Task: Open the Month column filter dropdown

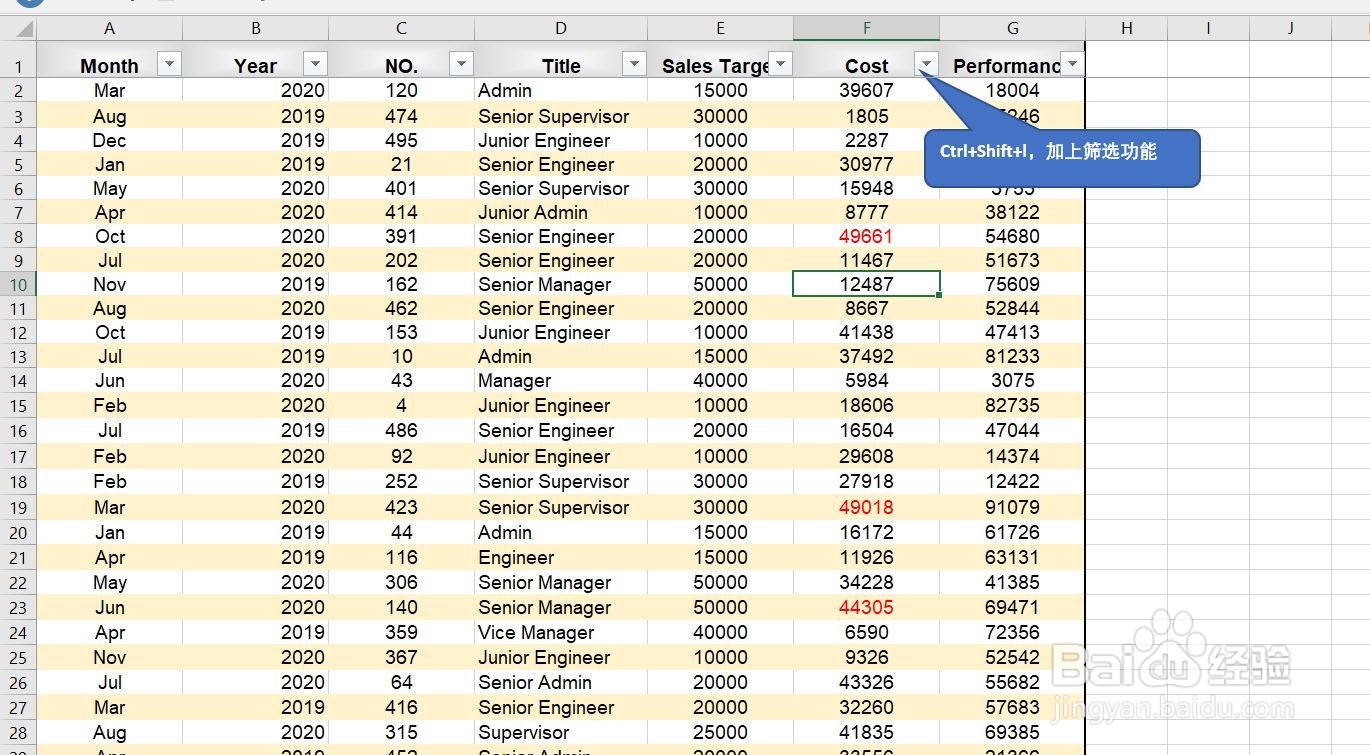Action: (x=170, y=65)
